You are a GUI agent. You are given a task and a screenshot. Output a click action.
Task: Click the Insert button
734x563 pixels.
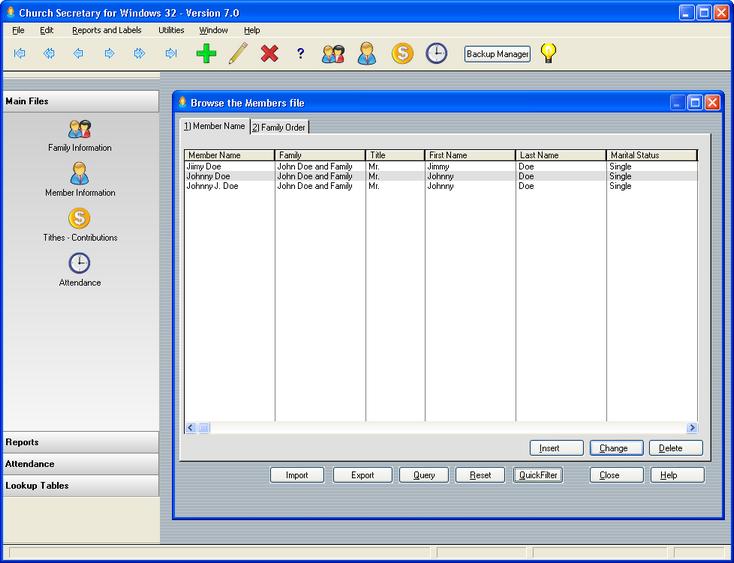click(557, 448)
